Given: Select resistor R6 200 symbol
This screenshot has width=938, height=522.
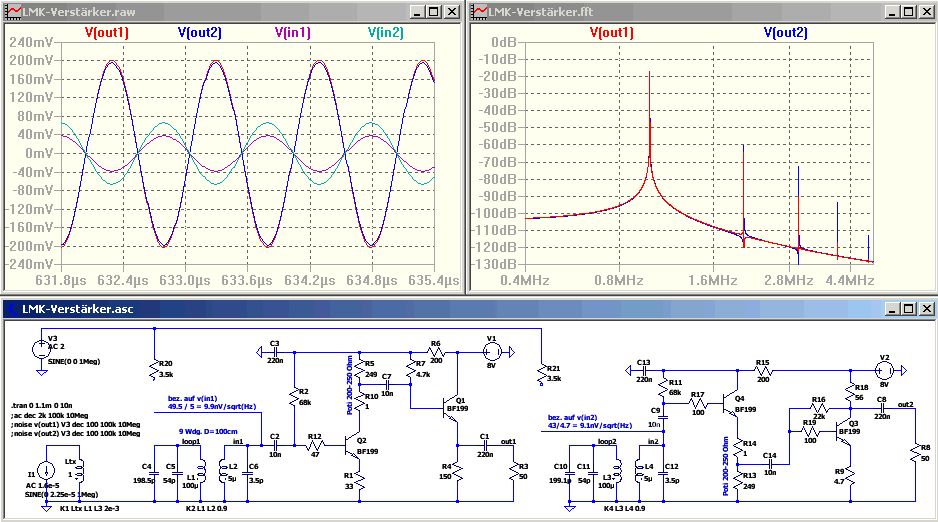Looking at the screenshot, I should coord(436,352).
